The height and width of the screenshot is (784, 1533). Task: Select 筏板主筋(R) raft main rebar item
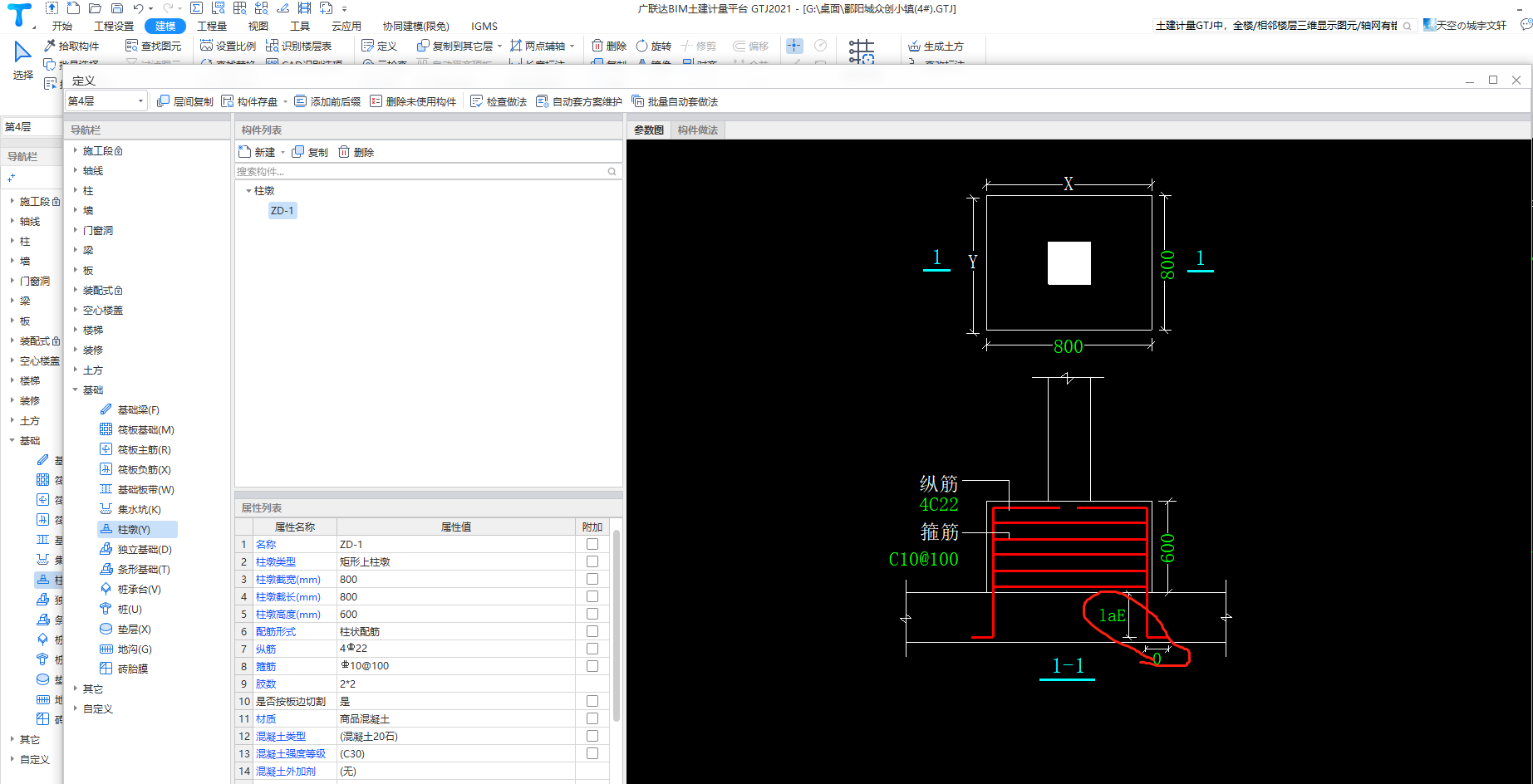[x=135, y=449]
